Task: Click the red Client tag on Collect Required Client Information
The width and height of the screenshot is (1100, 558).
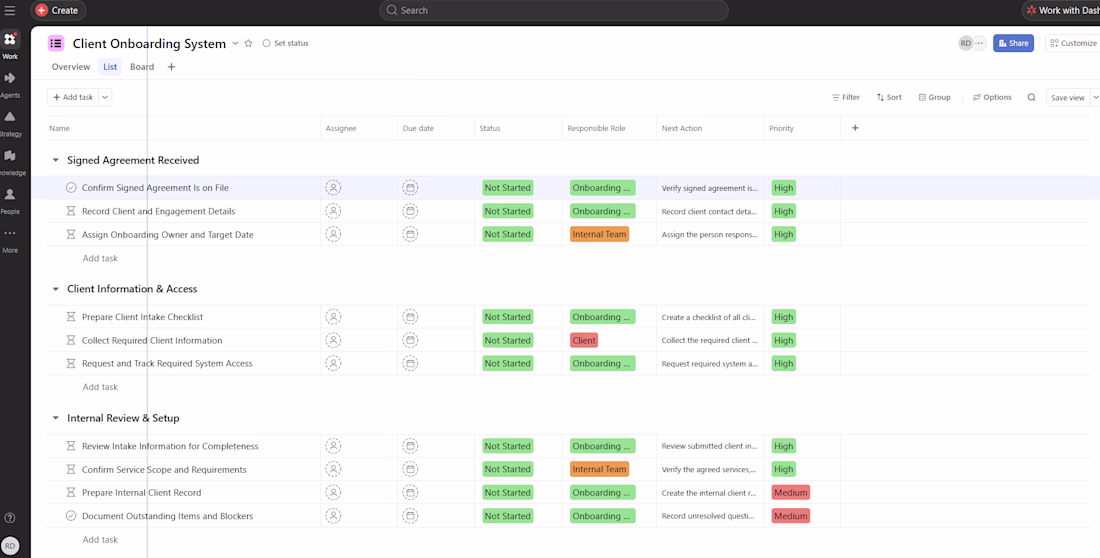Action: (x=584, y=340)
